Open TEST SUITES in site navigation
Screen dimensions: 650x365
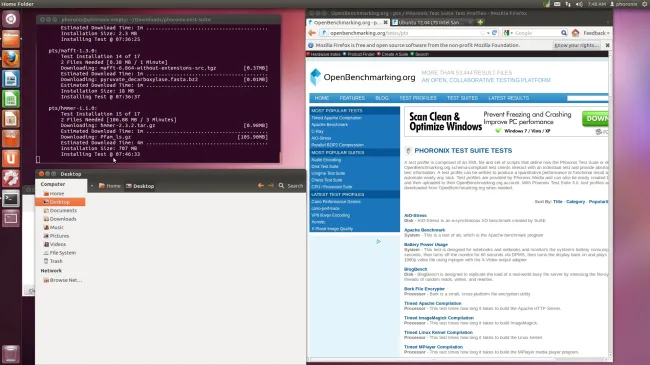tap(462, 98)
